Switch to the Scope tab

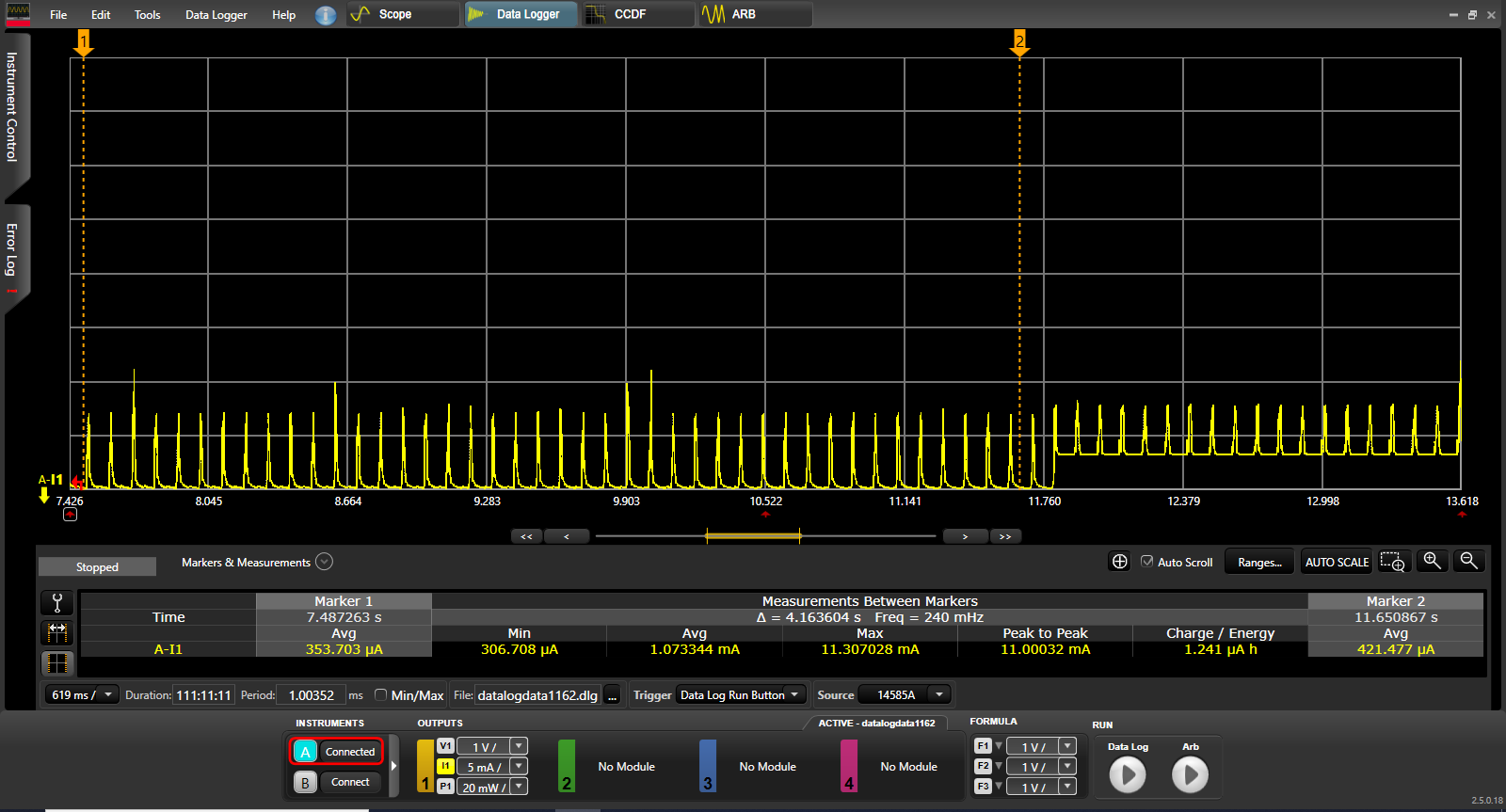pyautogui.click(x=403, y=14)
